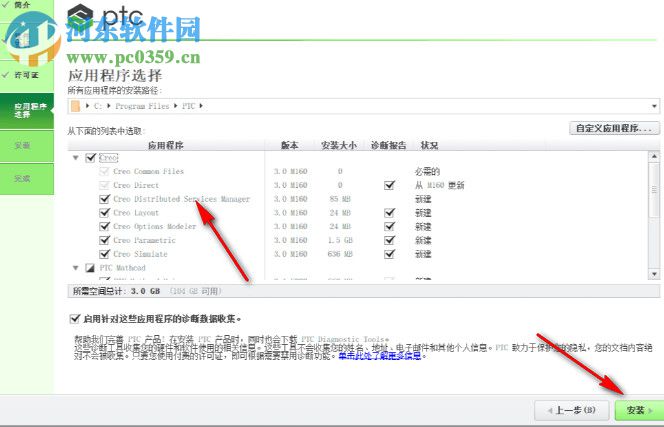Click the application list scrollbar thumb
664x427 pixels.
click(x=654, y=189)
